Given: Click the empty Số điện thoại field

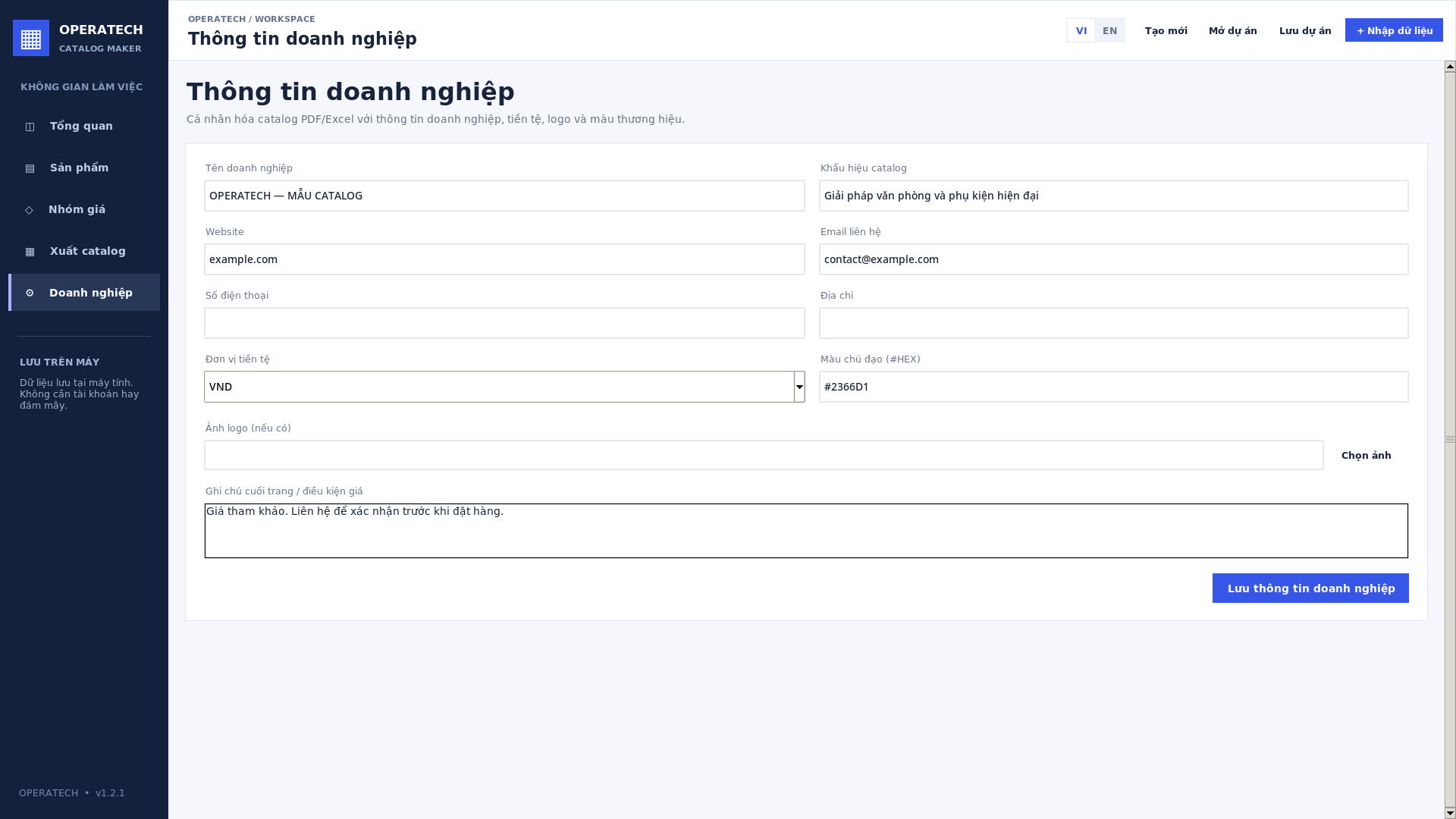Looking at the screenshot, I should [504, 323].
